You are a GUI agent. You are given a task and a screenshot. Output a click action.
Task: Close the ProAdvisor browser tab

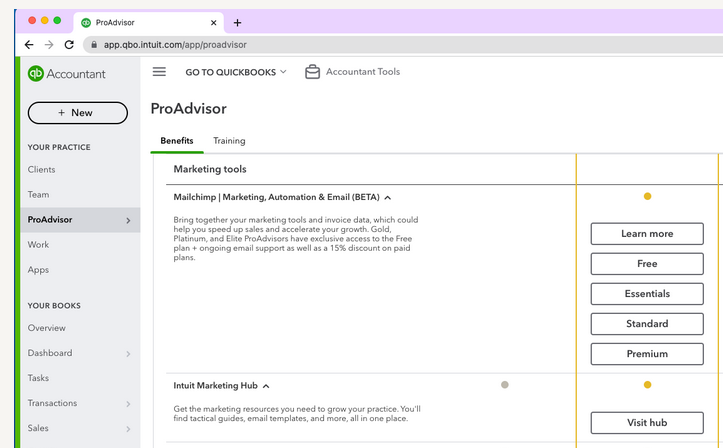coord(213,22)
